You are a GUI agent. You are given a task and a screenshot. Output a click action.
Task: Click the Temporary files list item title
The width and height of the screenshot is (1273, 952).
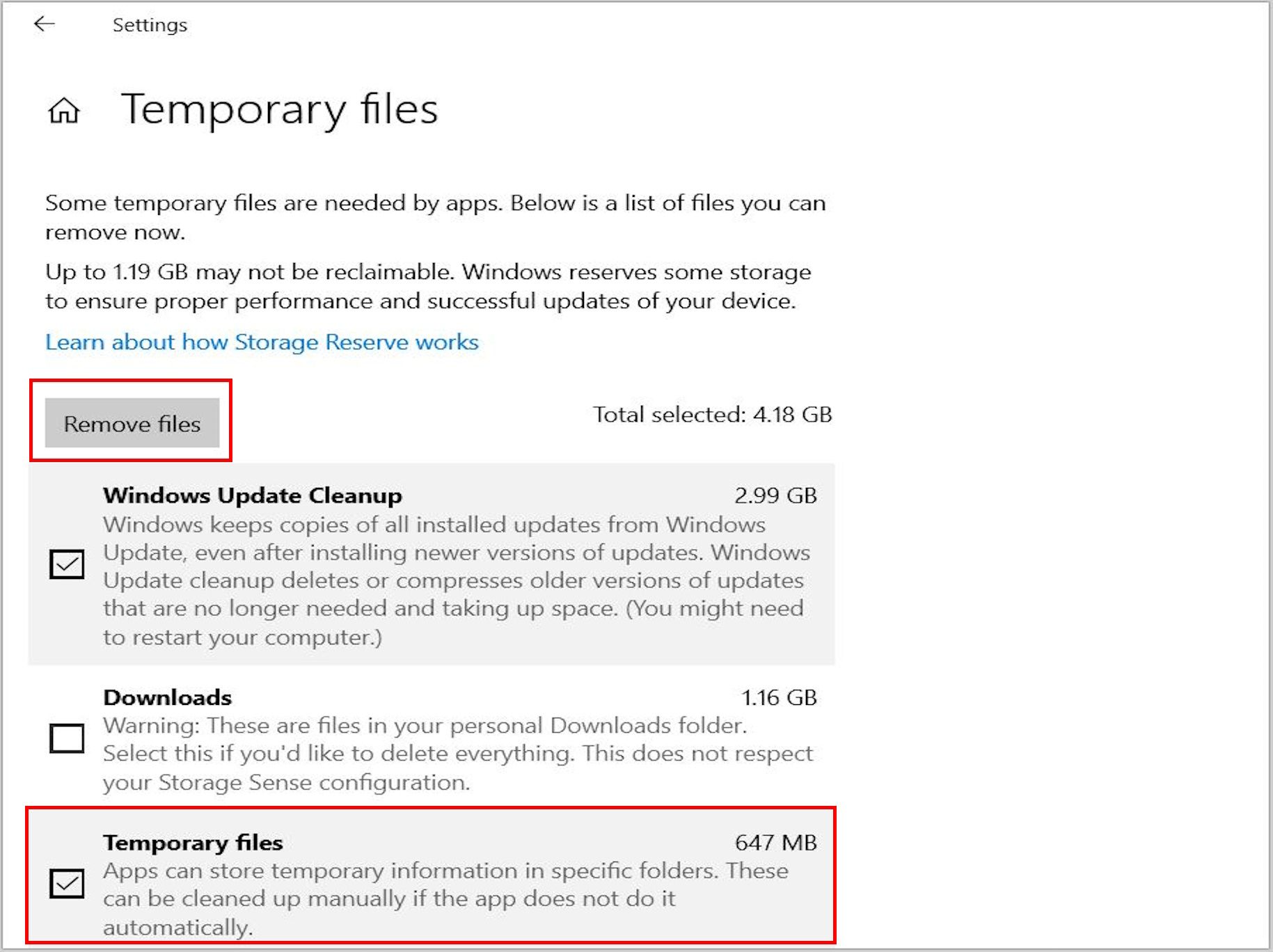193,843
